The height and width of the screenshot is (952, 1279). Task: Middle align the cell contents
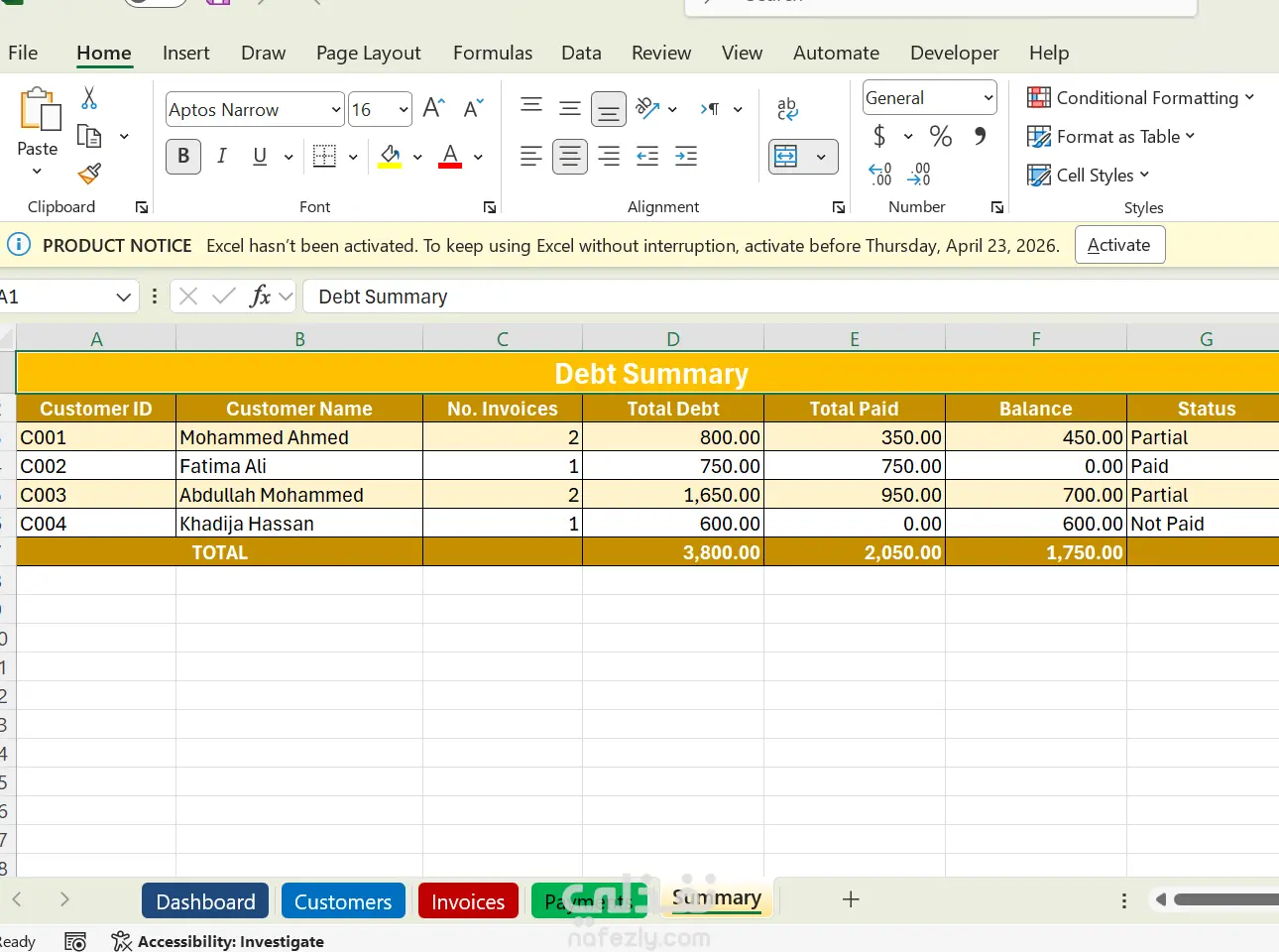tap(570, 108)
